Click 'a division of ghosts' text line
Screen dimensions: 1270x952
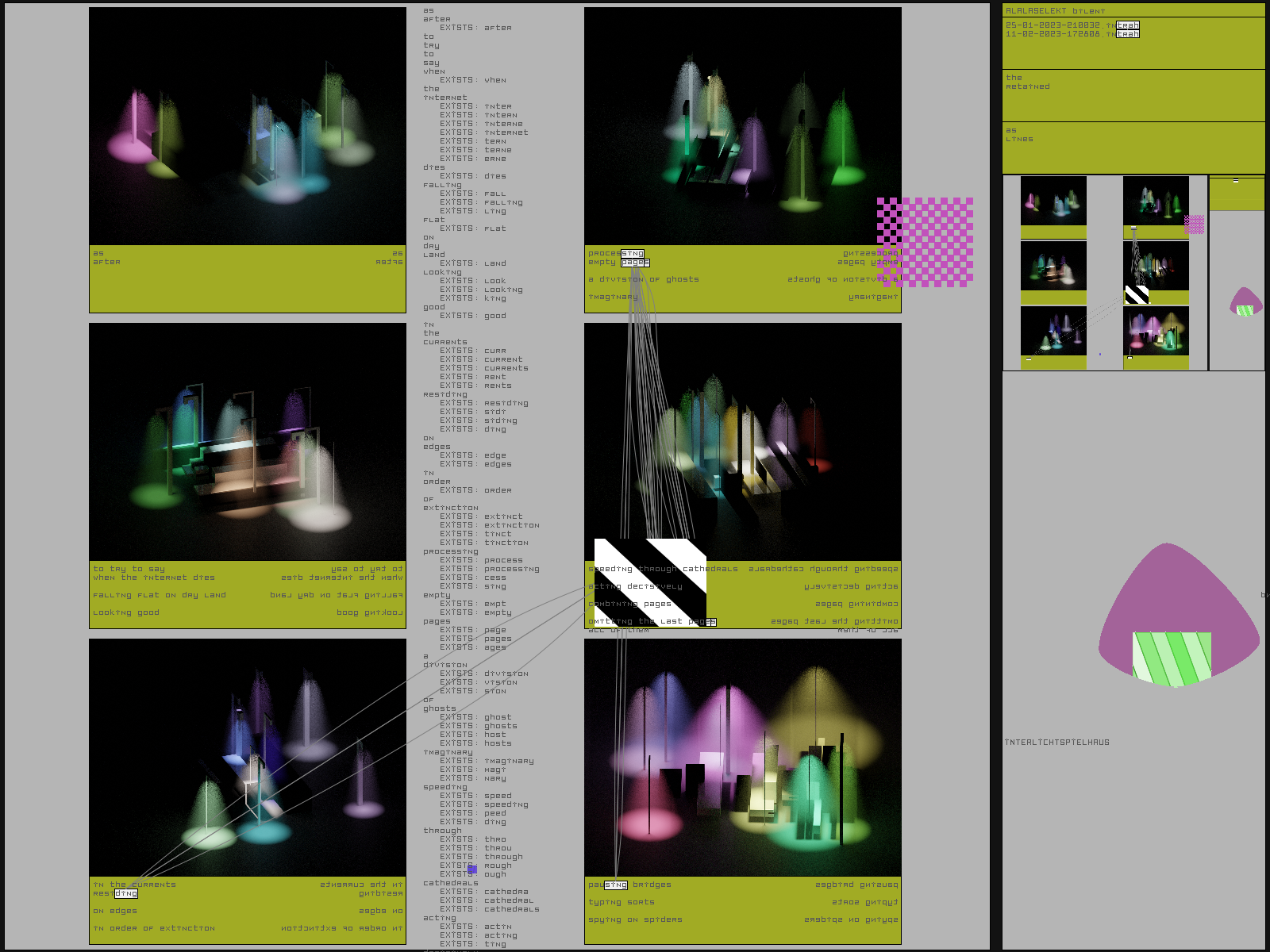pyautogui.click(x=644, y=279)
